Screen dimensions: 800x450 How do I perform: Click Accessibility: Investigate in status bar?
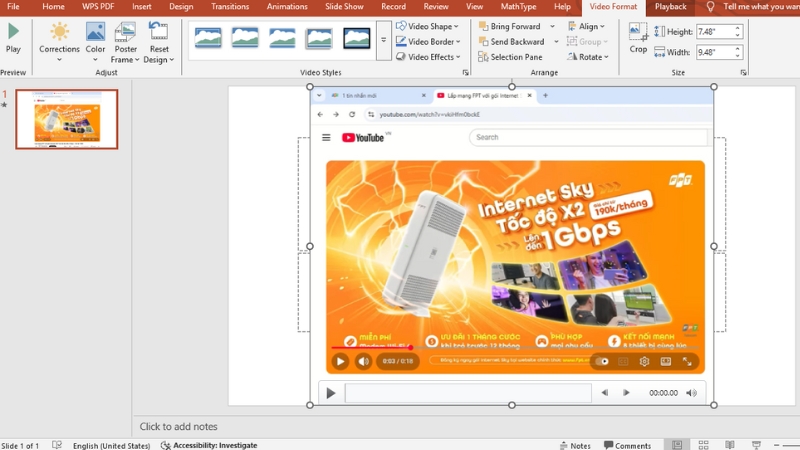coord(208,445)
